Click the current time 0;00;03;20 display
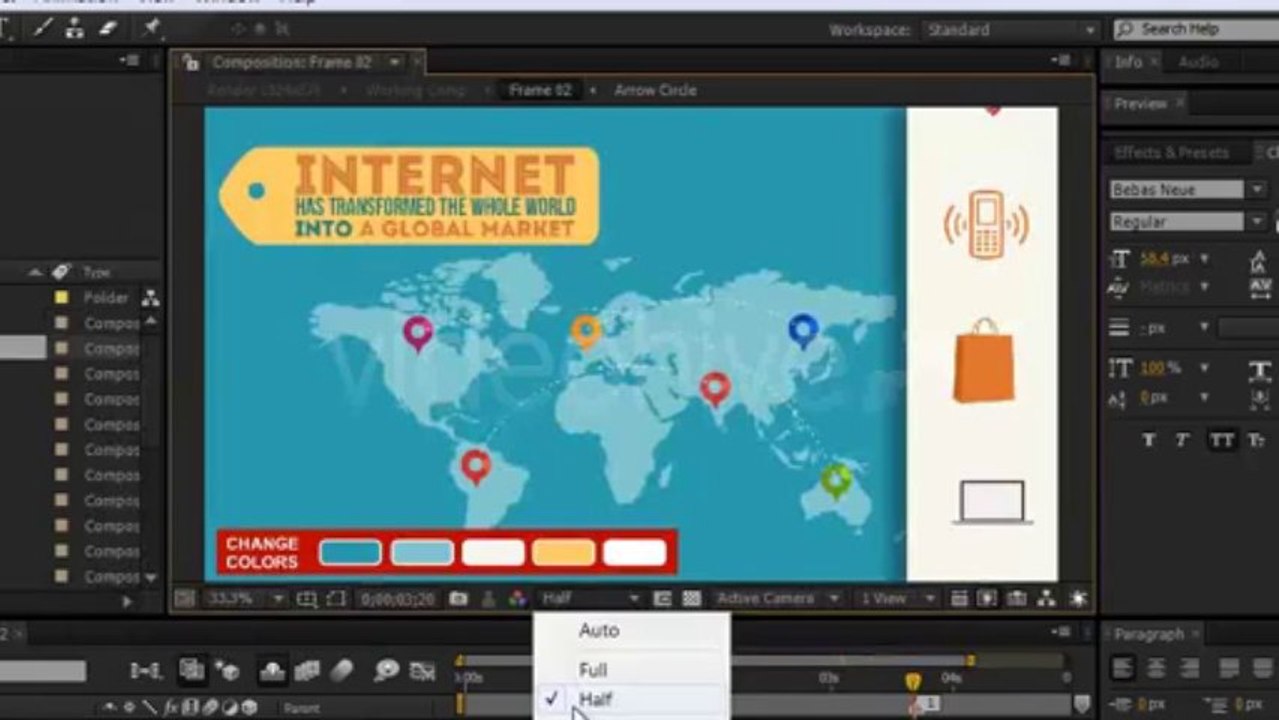Screen dimensions: 1279x720 pos(398,599)
